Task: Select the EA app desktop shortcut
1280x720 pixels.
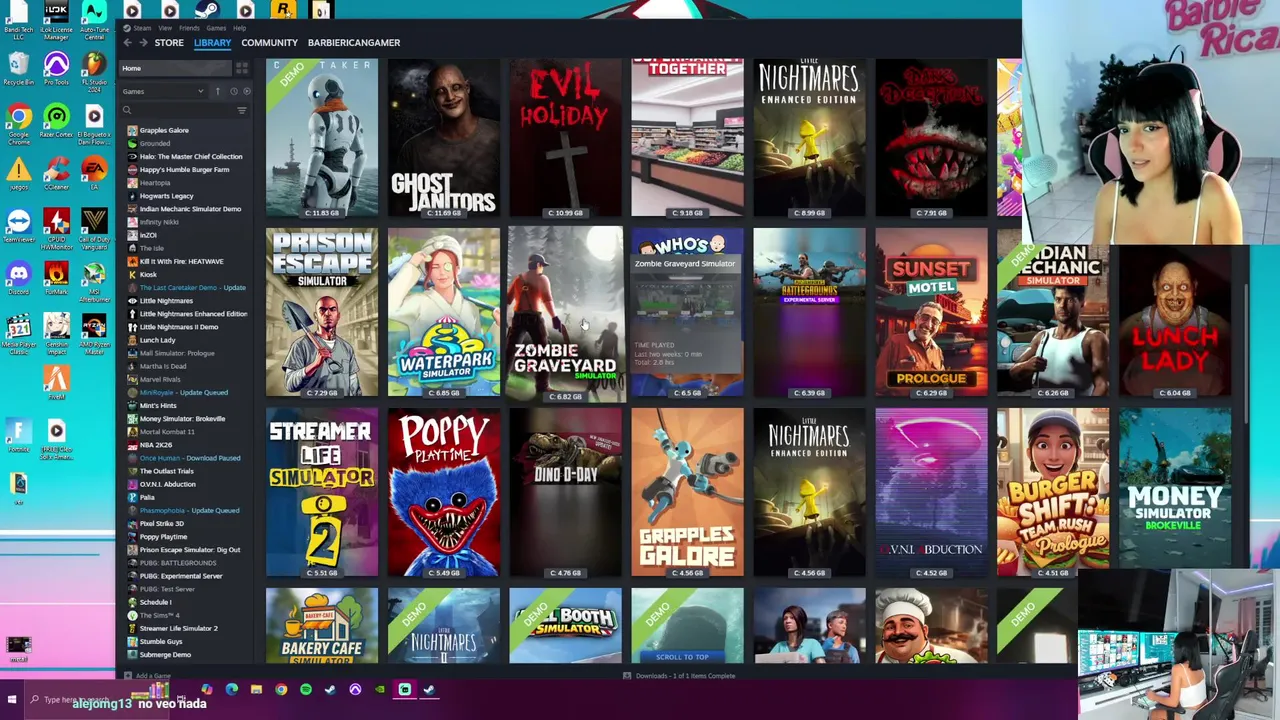Action: (94, 173)
